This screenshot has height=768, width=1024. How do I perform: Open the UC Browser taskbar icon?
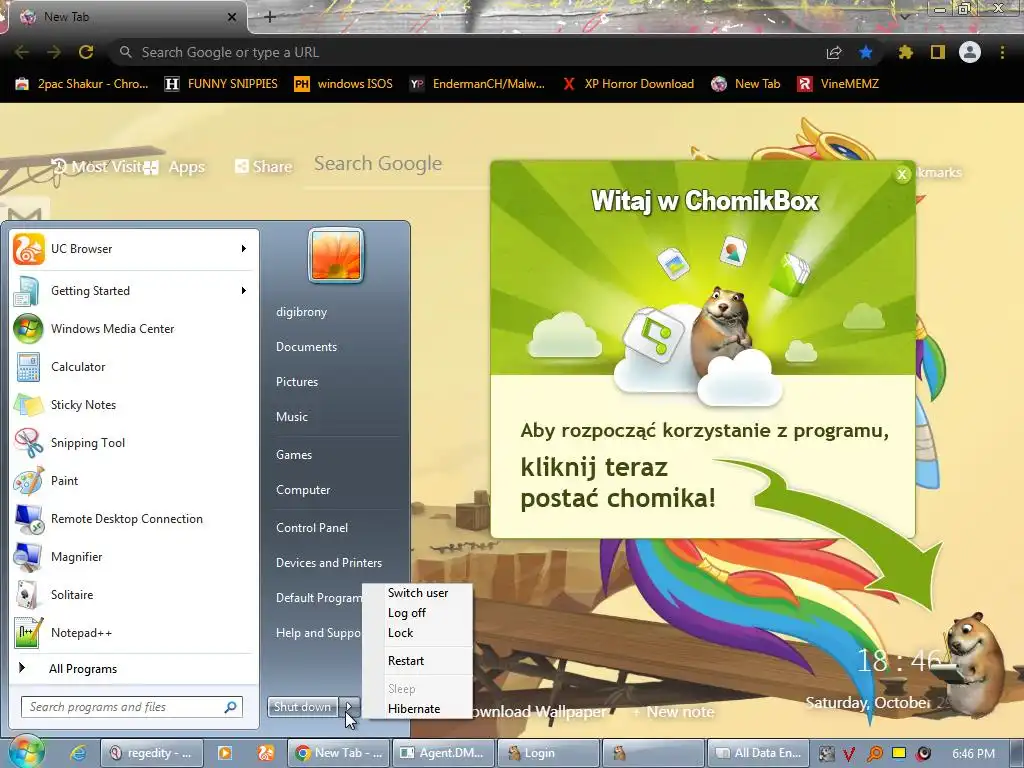266,753
